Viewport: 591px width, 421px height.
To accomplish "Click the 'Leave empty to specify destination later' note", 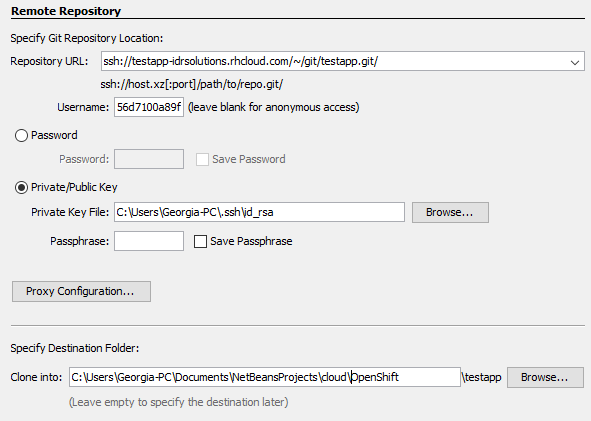I will click(178, 402).
